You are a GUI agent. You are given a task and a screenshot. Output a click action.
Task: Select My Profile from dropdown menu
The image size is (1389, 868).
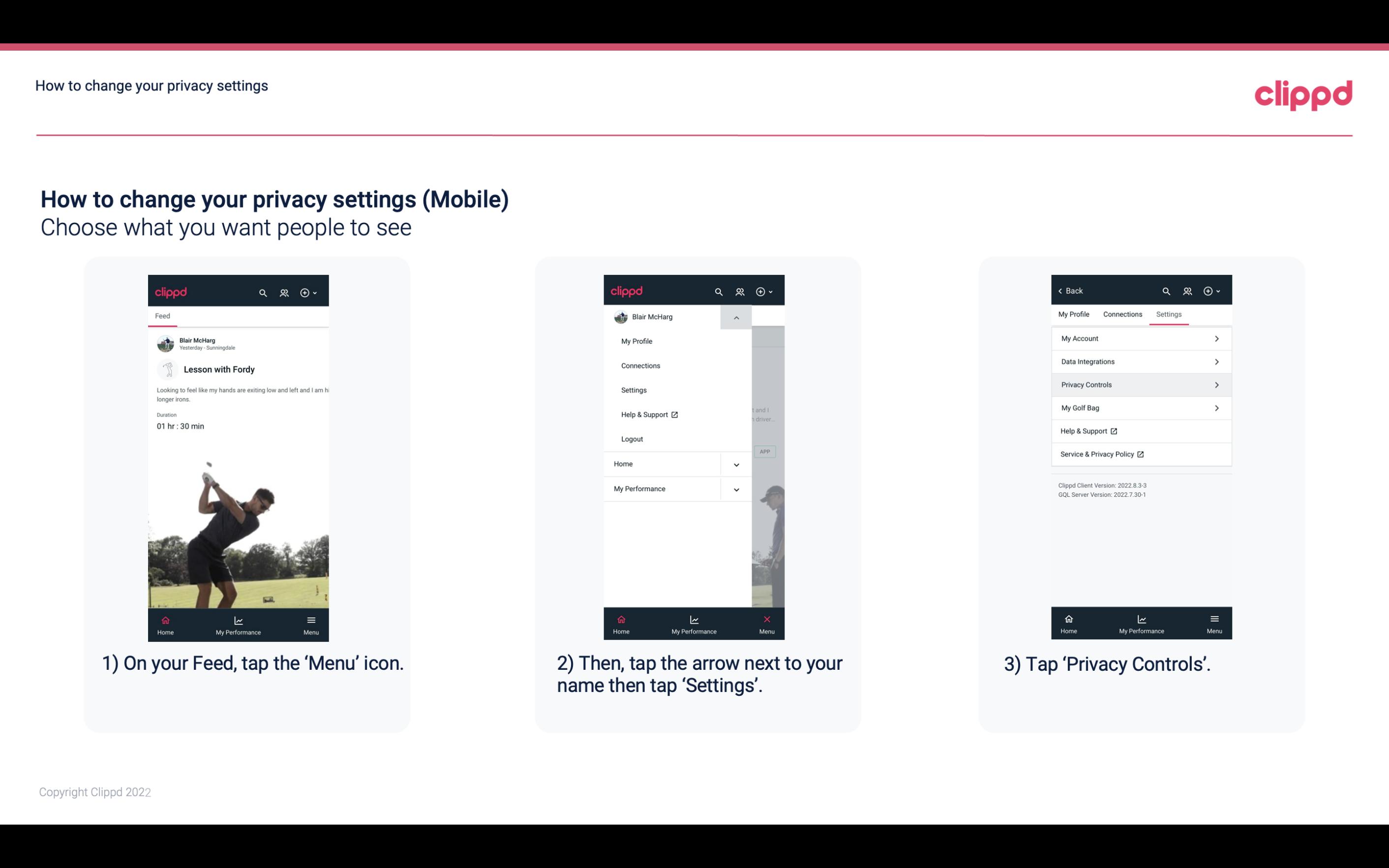(637, 341)
